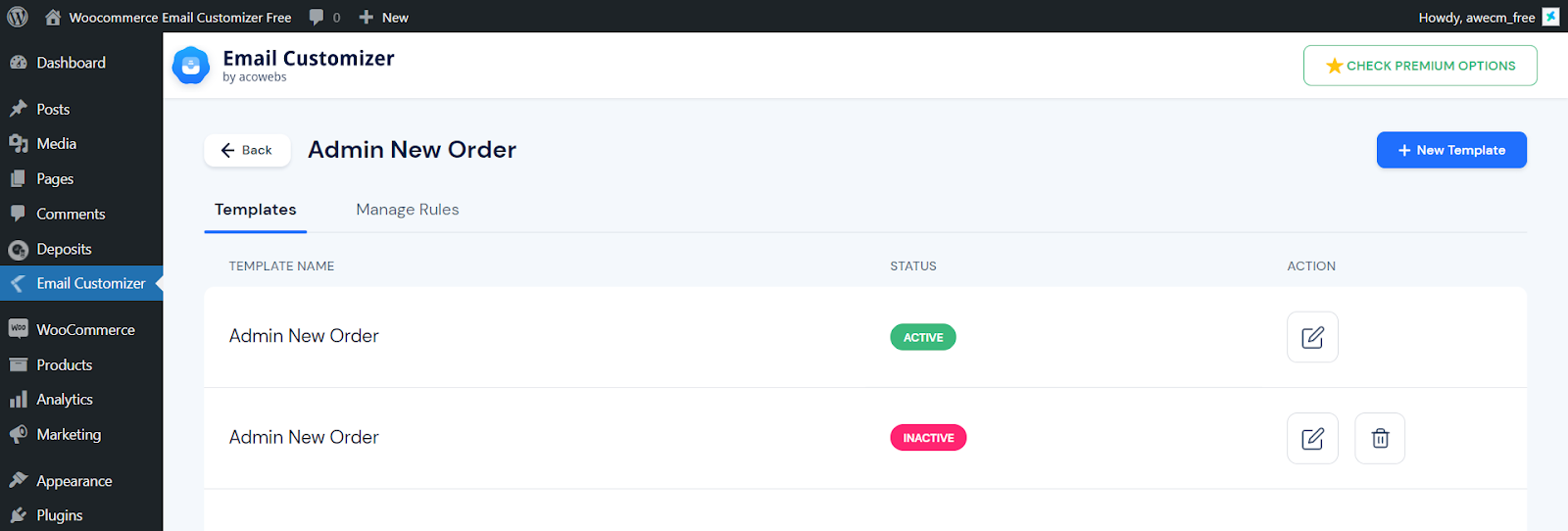Click the Products icon in sidebar
Image resolution: width=1568 pixels, height=531 pixels.
pyautogui.click(x=18, y=364)
